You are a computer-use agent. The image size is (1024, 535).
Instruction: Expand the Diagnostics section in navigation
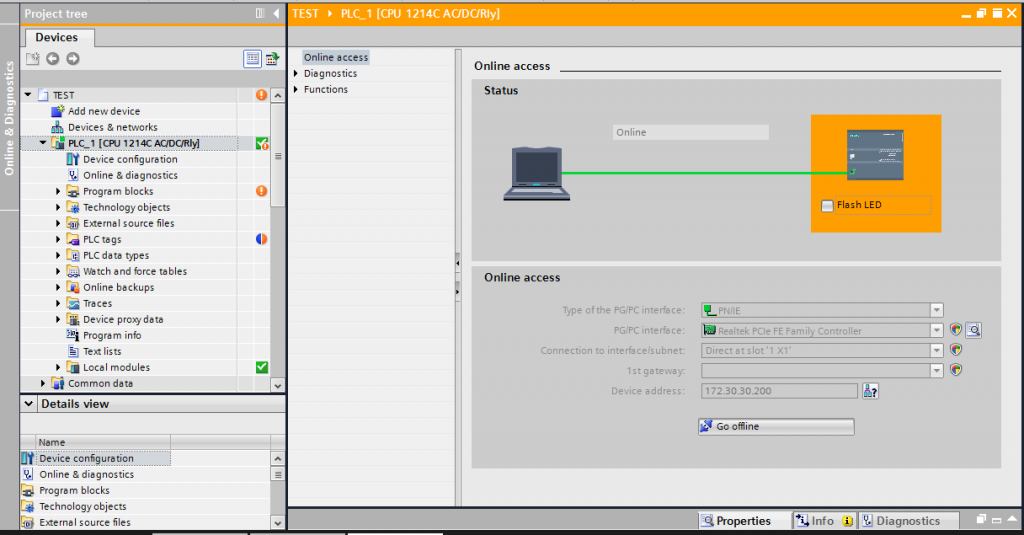pos(296,73)
